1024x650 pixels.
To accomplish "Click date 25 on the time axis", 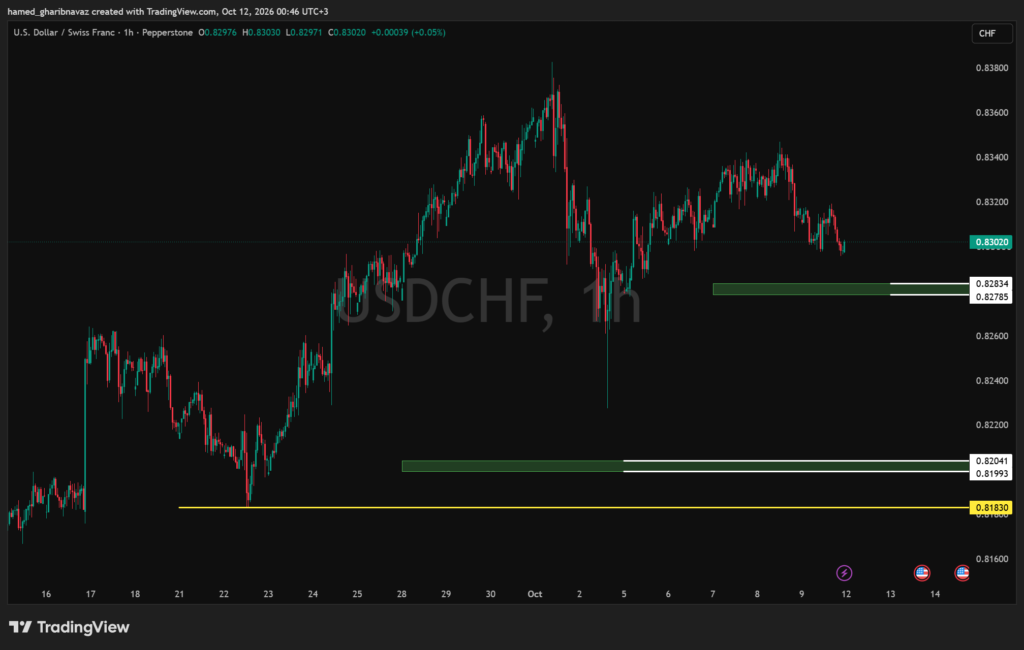I will tap(357, 594).
